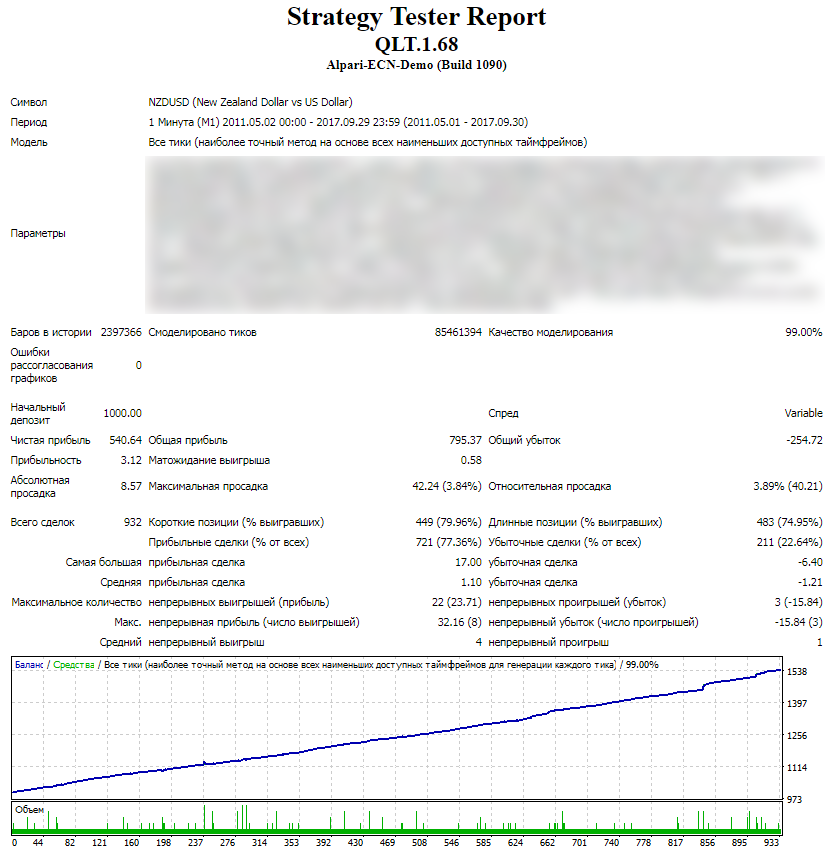Click the blurred parameters block
Screen dimensions: 832x854
click(x=485, y=234)
